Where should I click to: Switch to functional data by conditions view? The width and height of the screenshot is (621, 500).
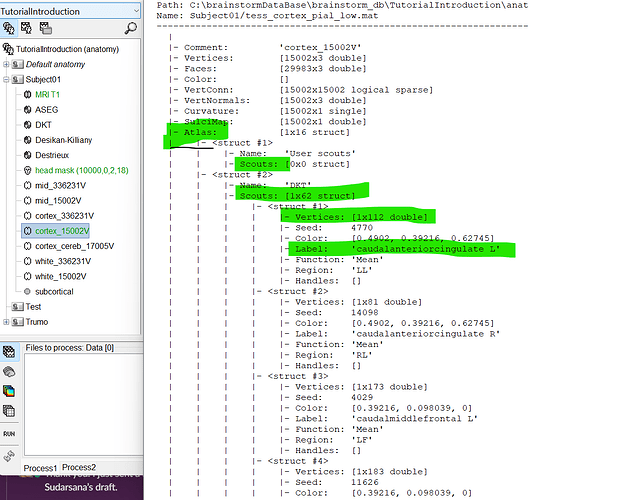[x=45, y=28]
